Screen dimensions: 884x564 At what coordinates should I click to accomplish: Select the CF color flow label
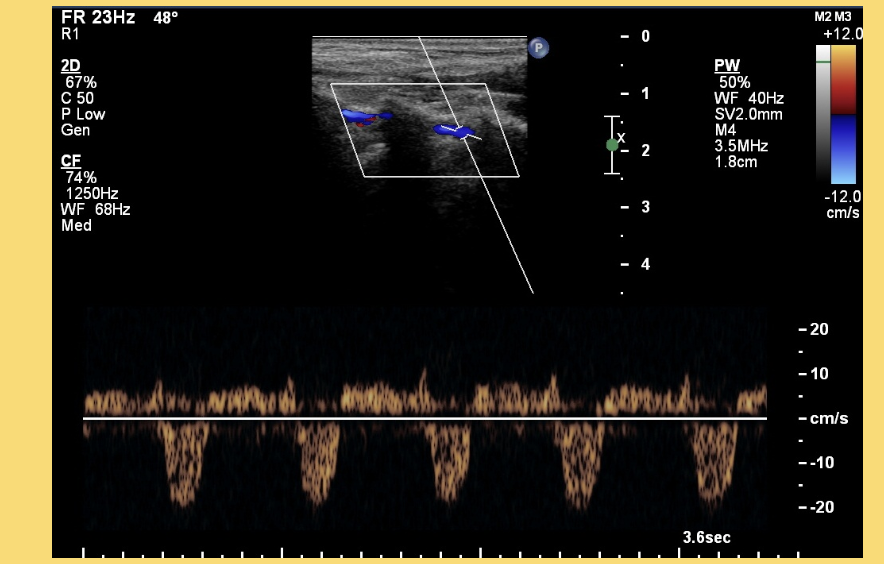coord(71,161)
